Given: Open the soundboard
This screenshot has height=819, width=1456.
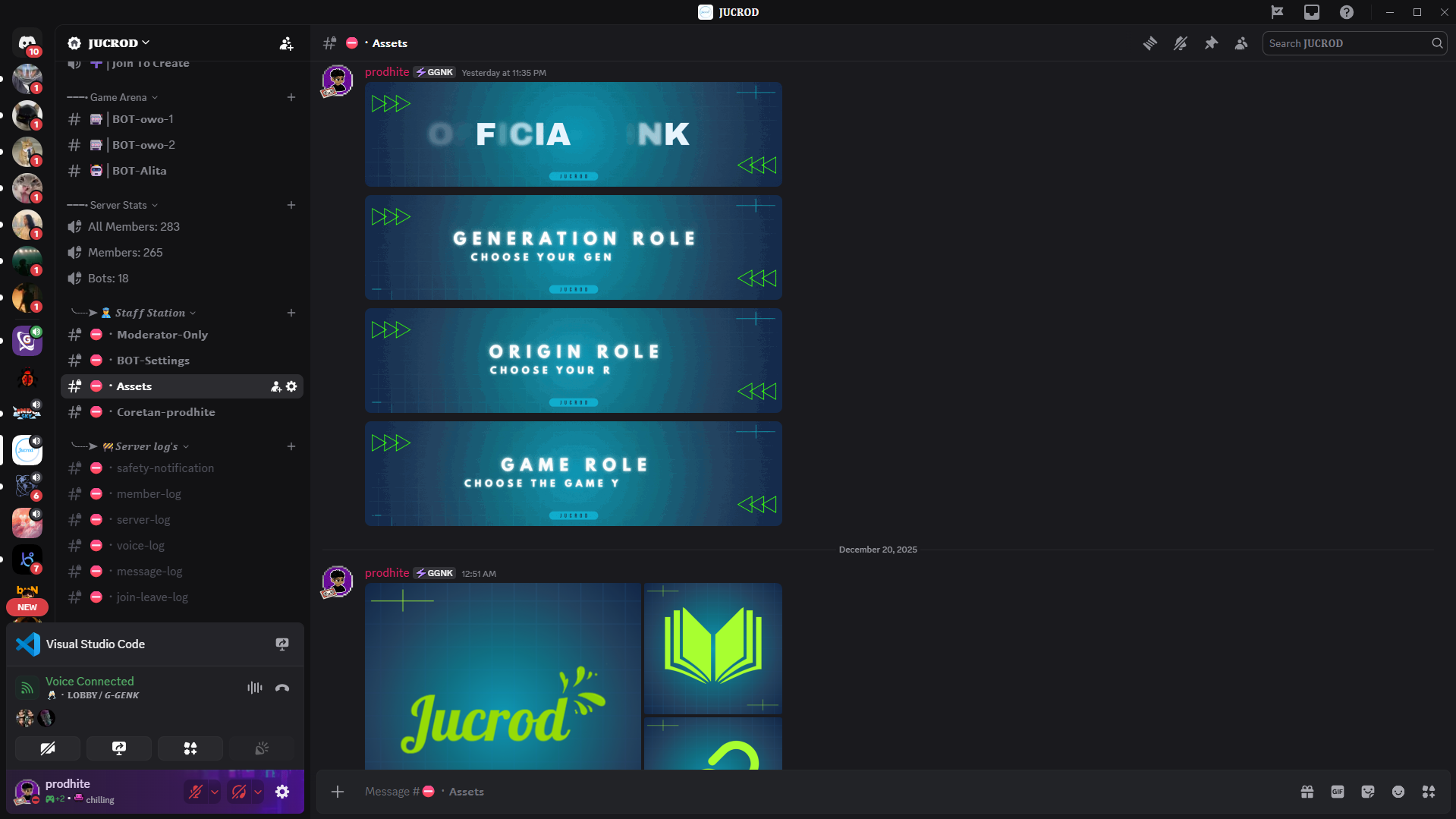Looking at the screenshot, I should click(x=262, y=748).
